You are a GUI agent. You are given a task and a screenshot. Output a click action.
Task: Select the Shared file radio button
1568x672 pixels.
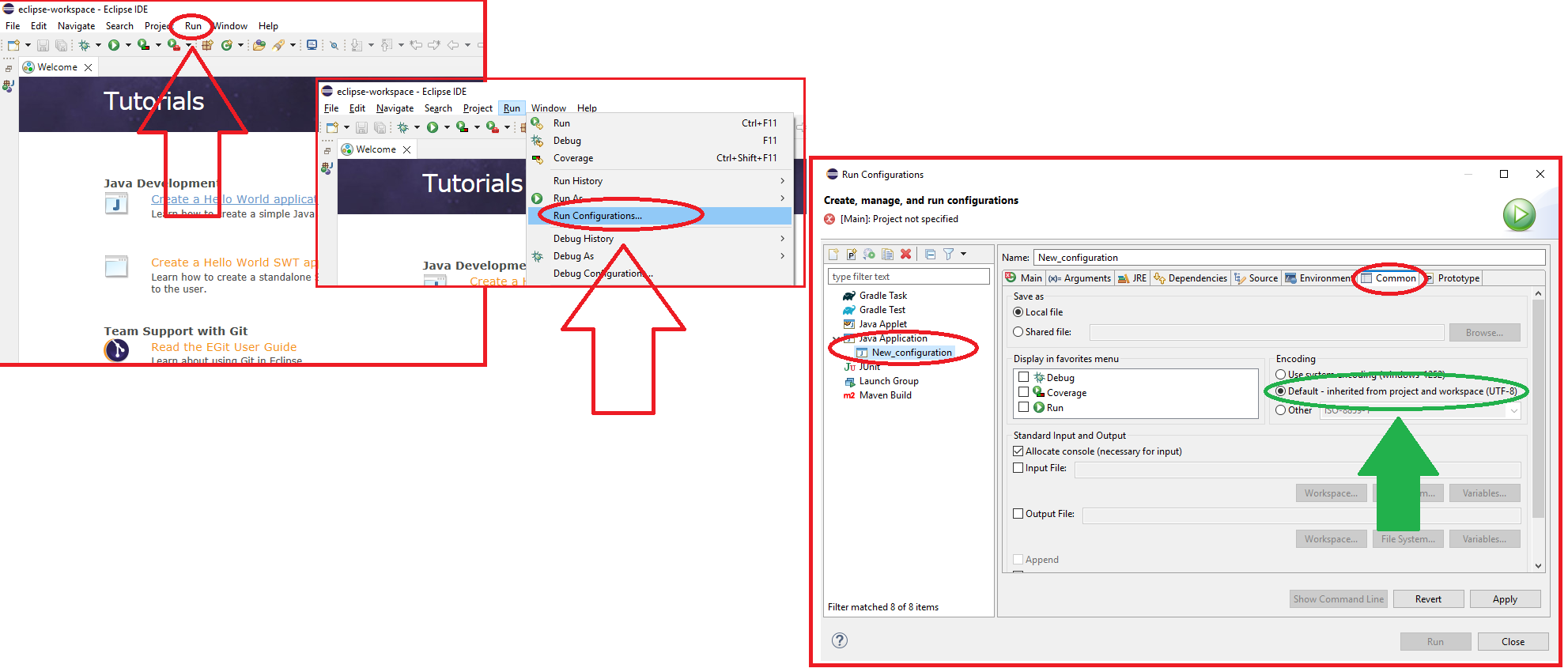(x=1018, y=332)
